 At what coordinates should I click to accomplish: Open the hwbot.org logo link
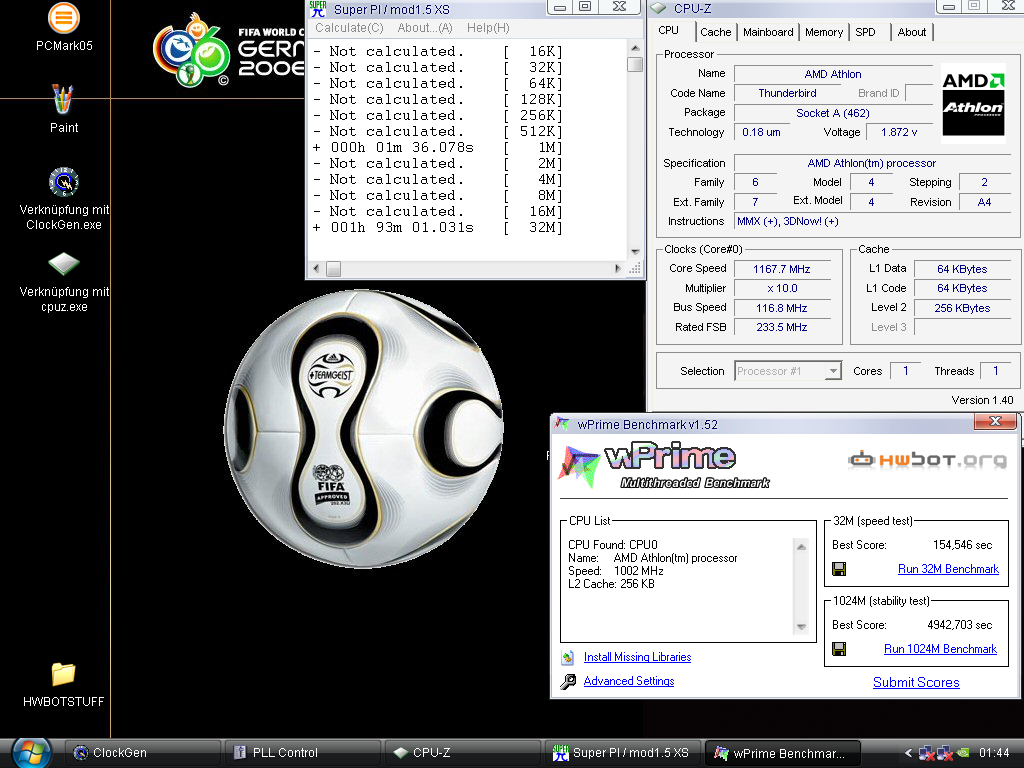[927, 460]
